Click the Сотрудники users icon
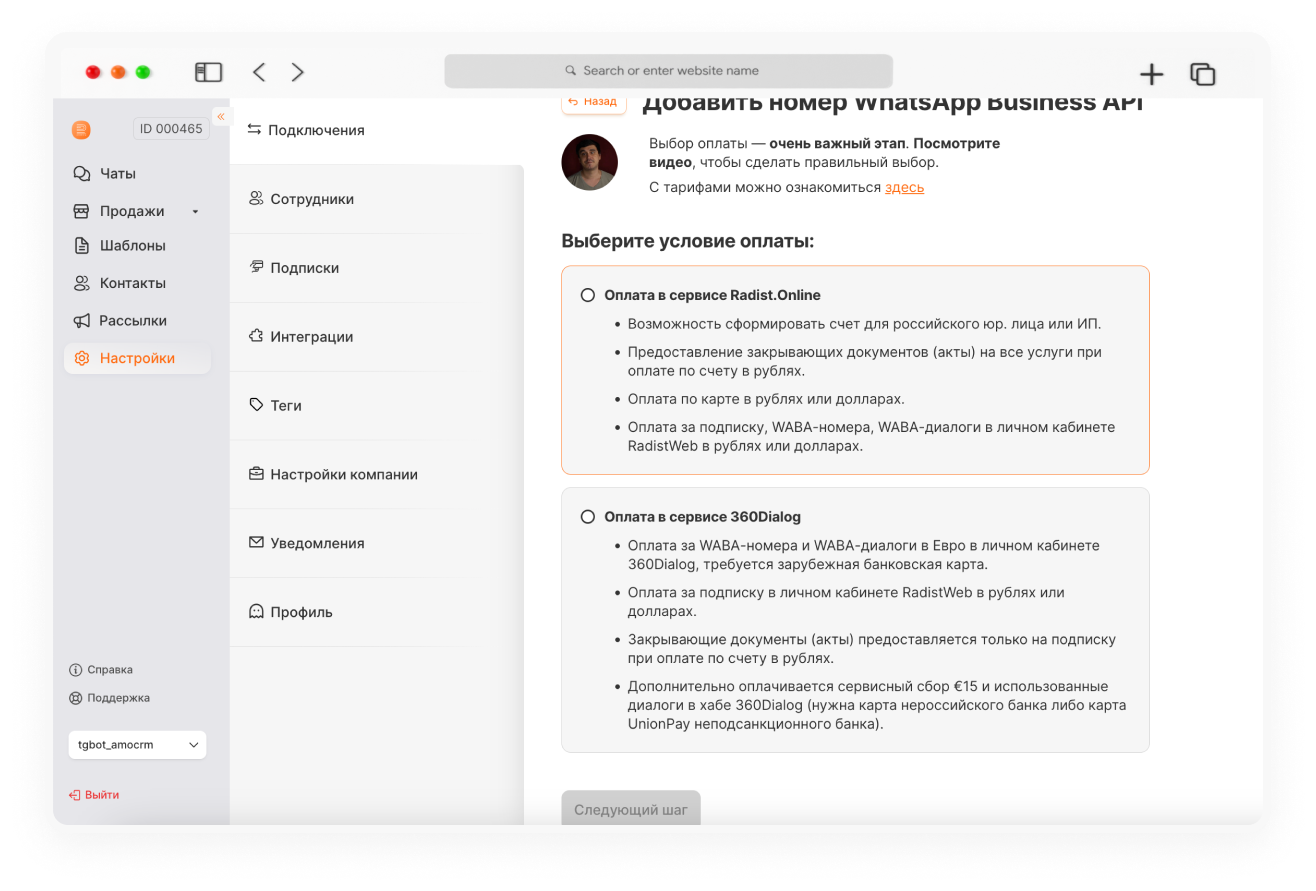 (256, 198)
